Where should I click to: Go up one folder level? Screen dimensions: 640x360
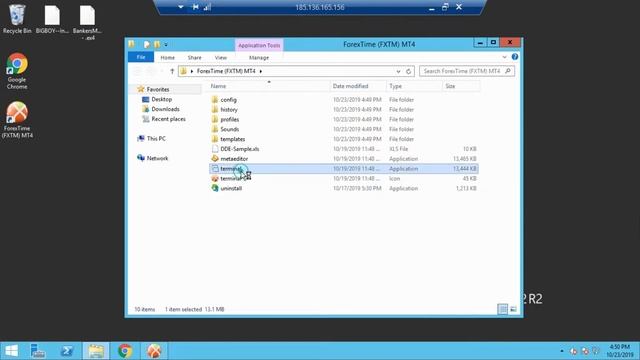172,71
